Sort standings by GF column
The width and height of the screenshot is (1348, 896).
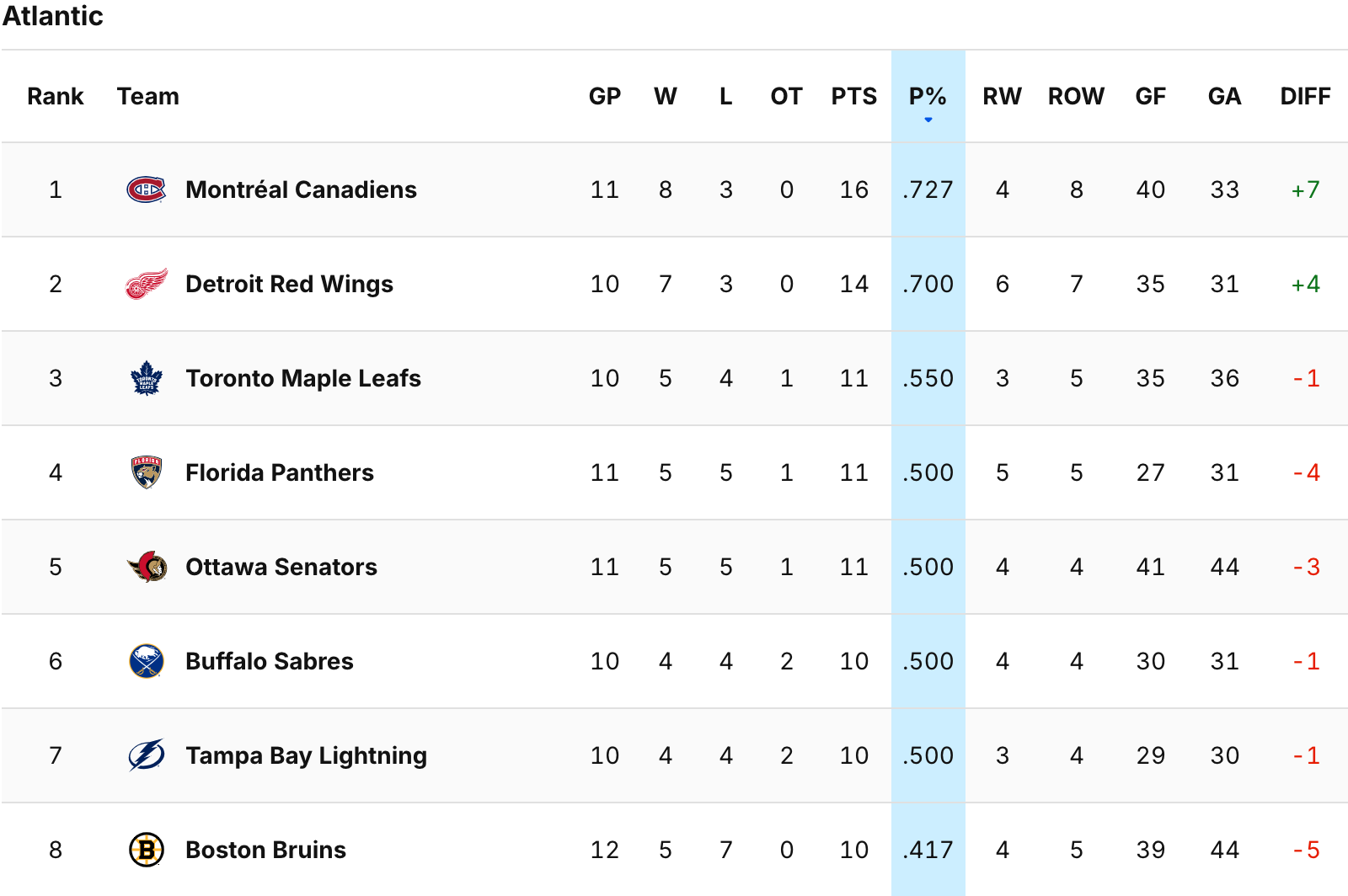(x=1150, y=97)
